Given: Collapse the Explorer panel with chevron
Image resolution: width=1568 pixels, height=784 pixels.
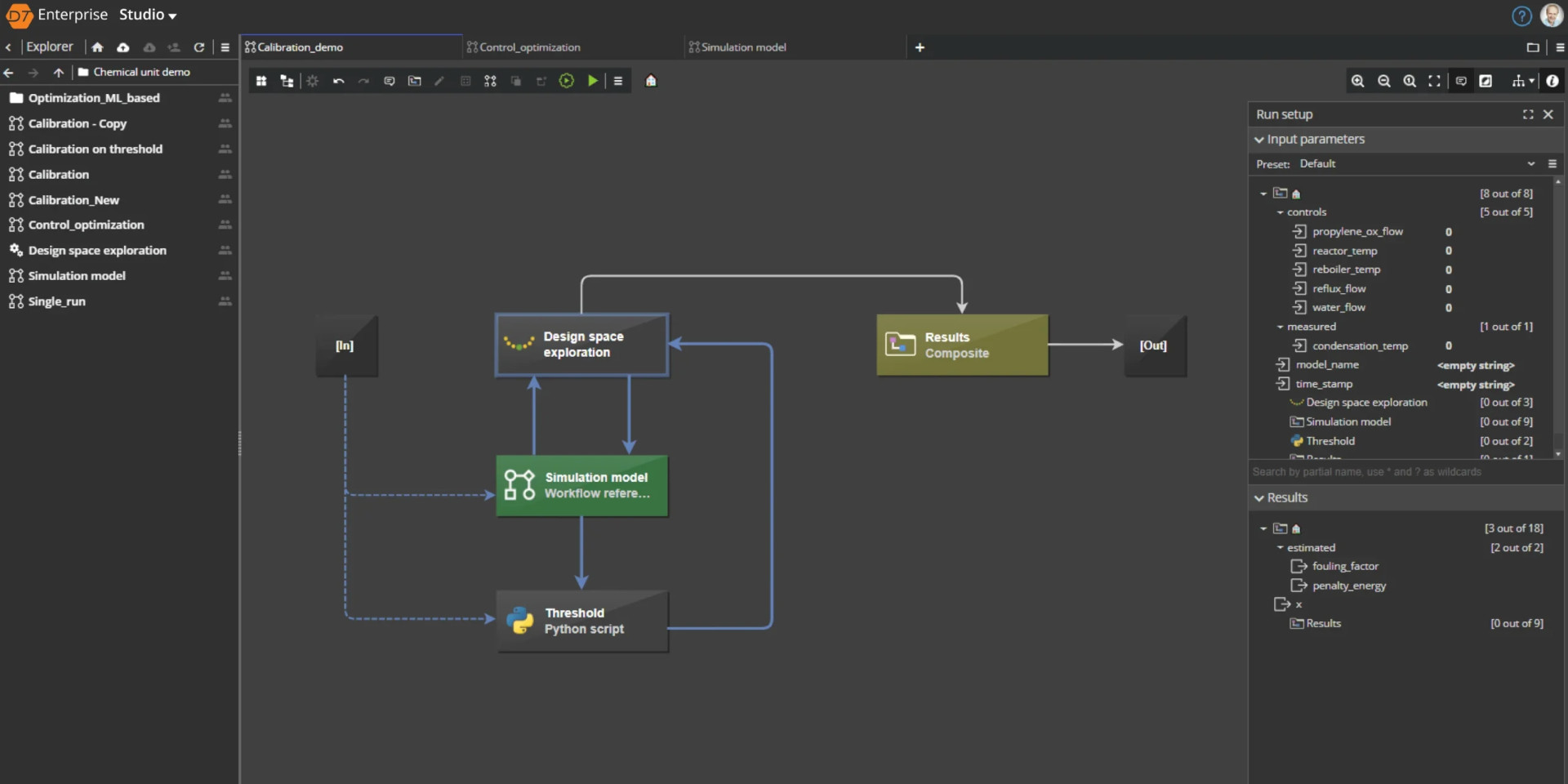Looking at the screenshot, I should pos(8,47).
